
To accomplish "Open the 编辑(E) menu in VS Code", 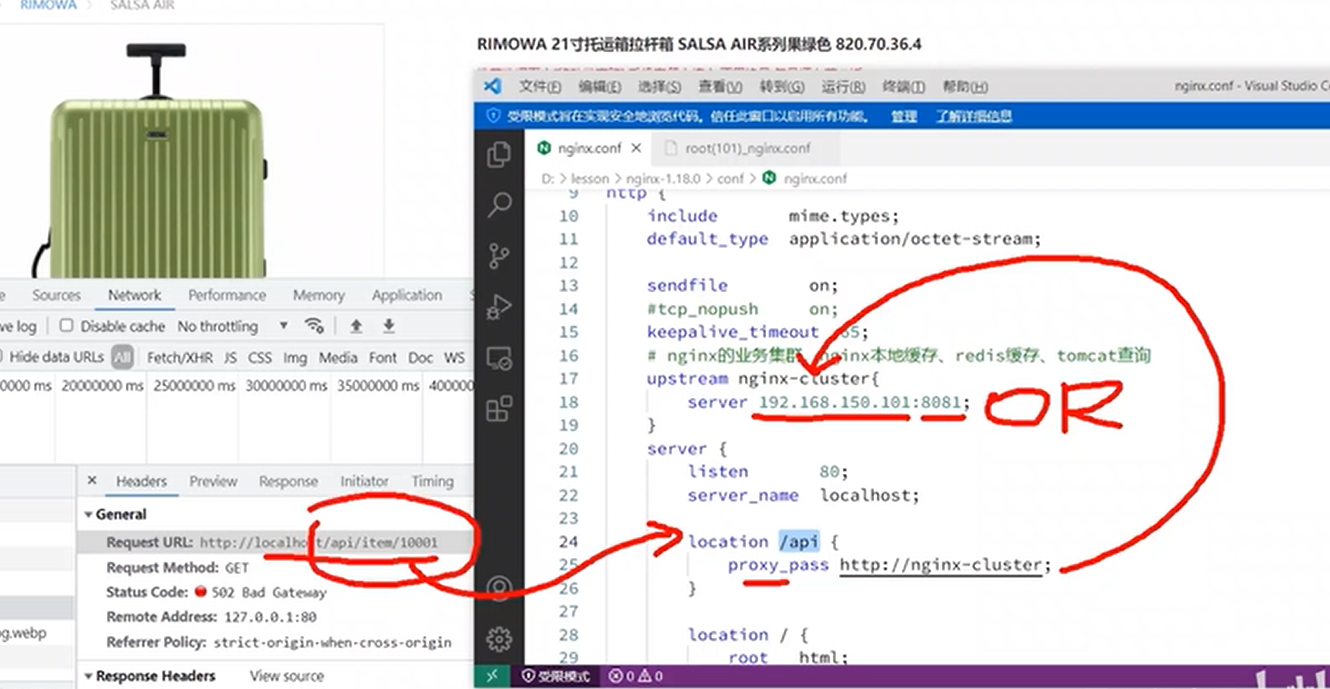I will (x=599, y=87).
